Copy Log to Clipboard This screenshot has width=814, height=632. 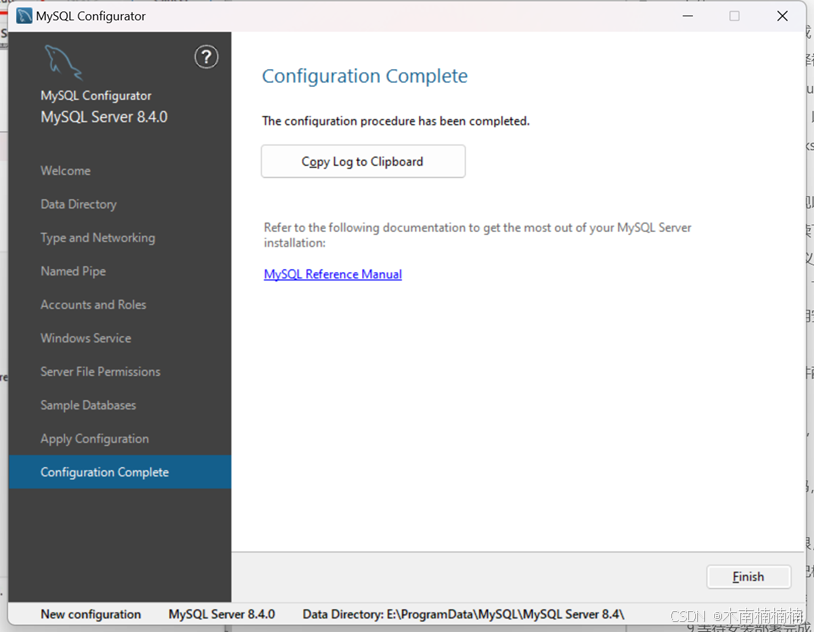[363, 162]
